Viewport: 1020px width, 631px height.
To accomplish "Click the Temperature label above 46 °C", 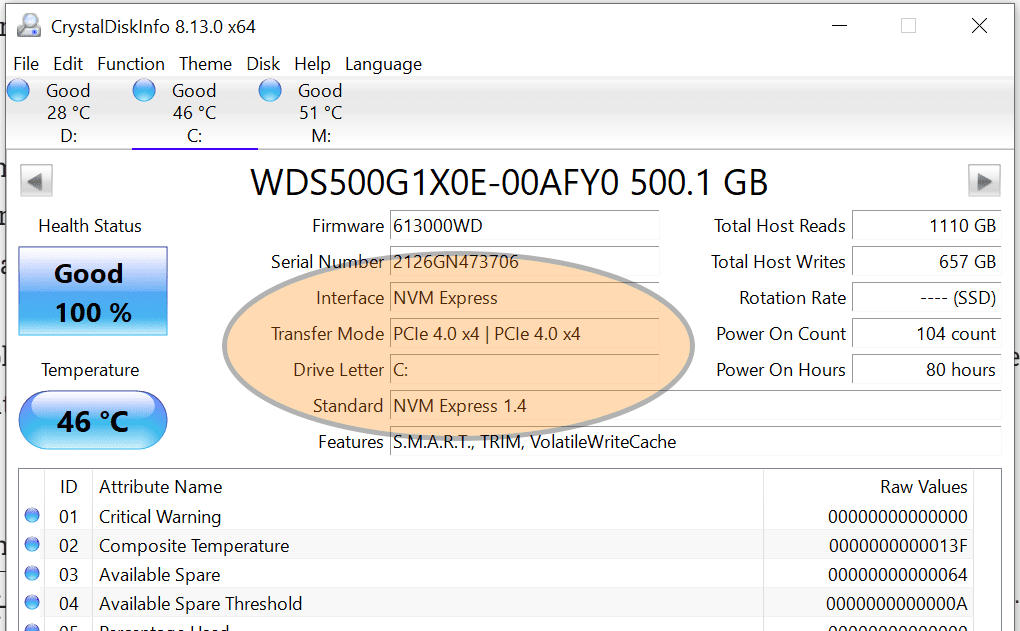I will [90, 369].
